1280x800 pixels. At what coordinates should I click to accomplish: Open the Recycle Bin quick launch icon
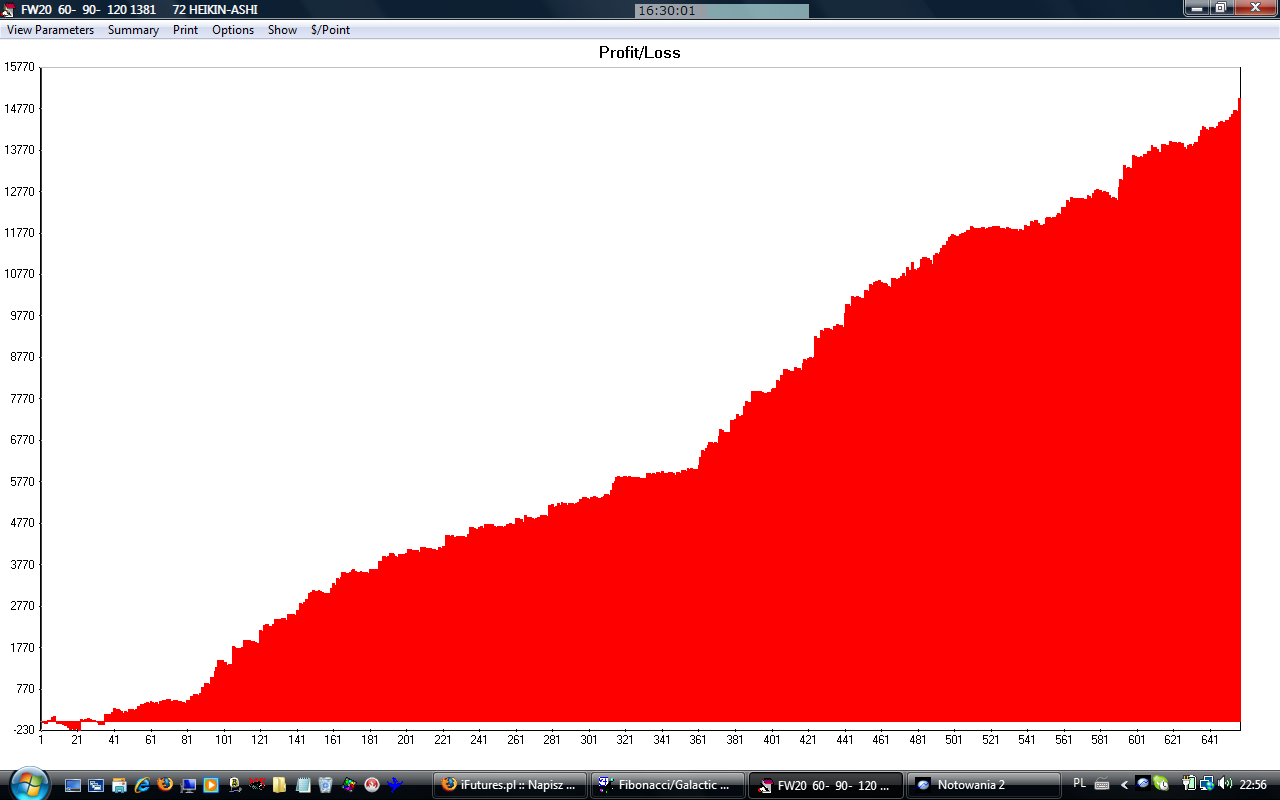tap(326, 785)
